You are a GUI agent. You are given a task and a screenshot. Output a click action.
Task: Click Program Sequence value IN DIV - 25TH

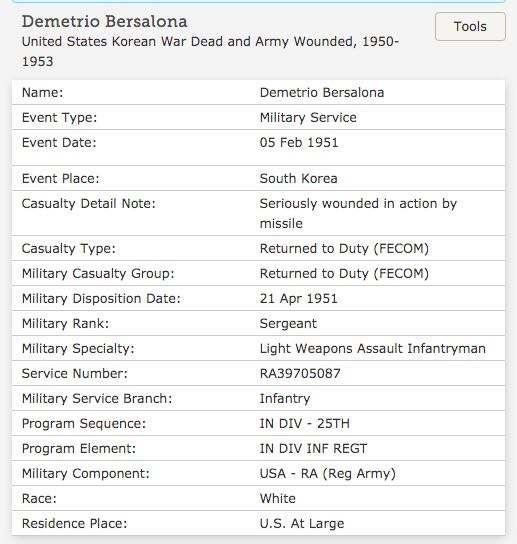click(305, 424)
